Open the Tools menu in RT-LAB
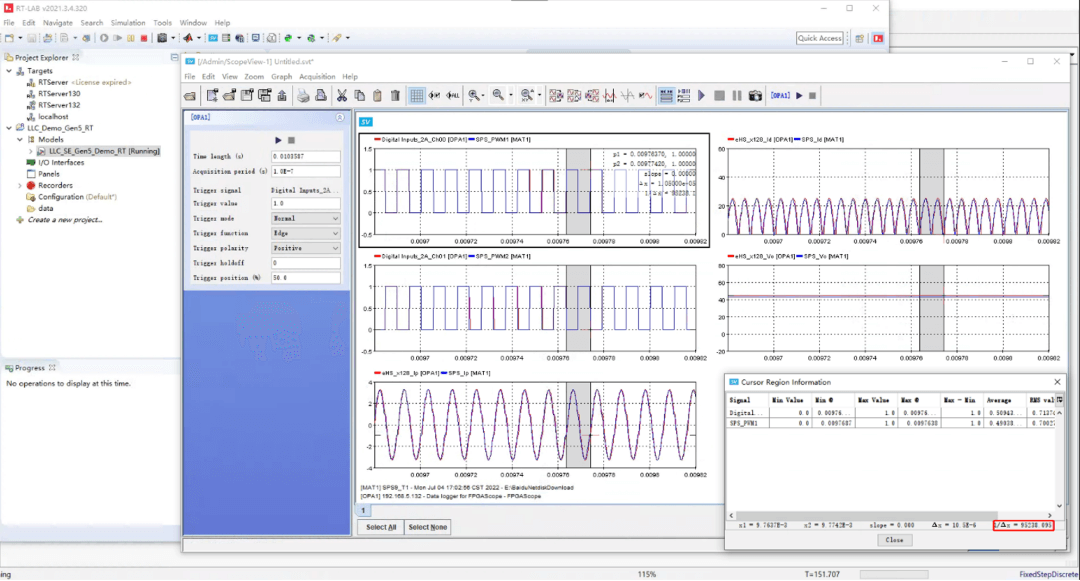This screenshot has width=1080, height=581. [x=163, y=23]
